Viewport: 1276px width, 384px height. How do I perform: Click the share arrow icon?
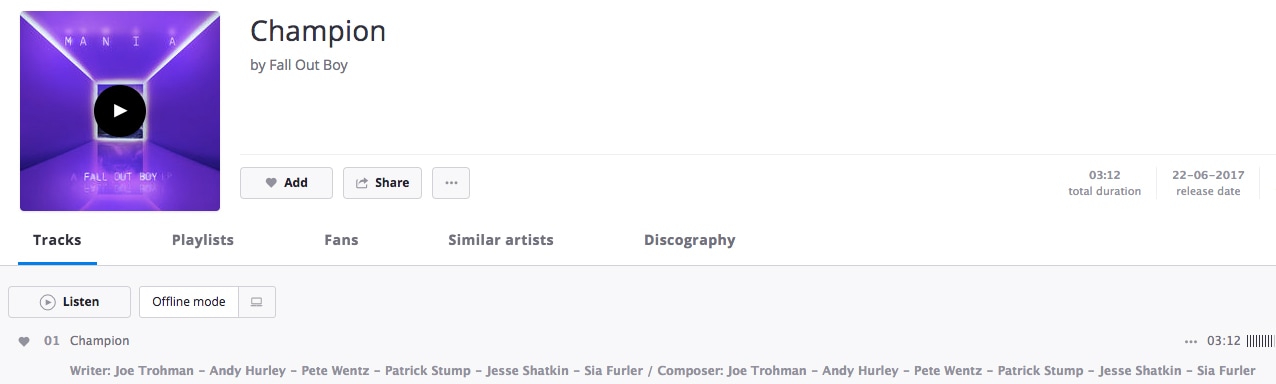362,183
